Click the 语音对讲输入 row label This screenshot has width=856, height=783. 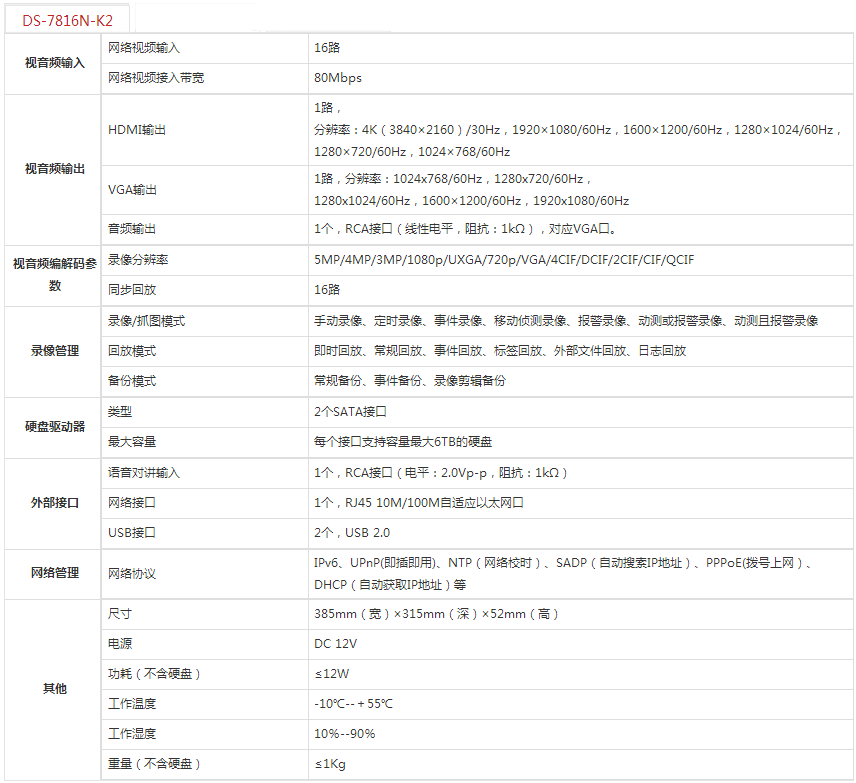(x=144, y=472)
